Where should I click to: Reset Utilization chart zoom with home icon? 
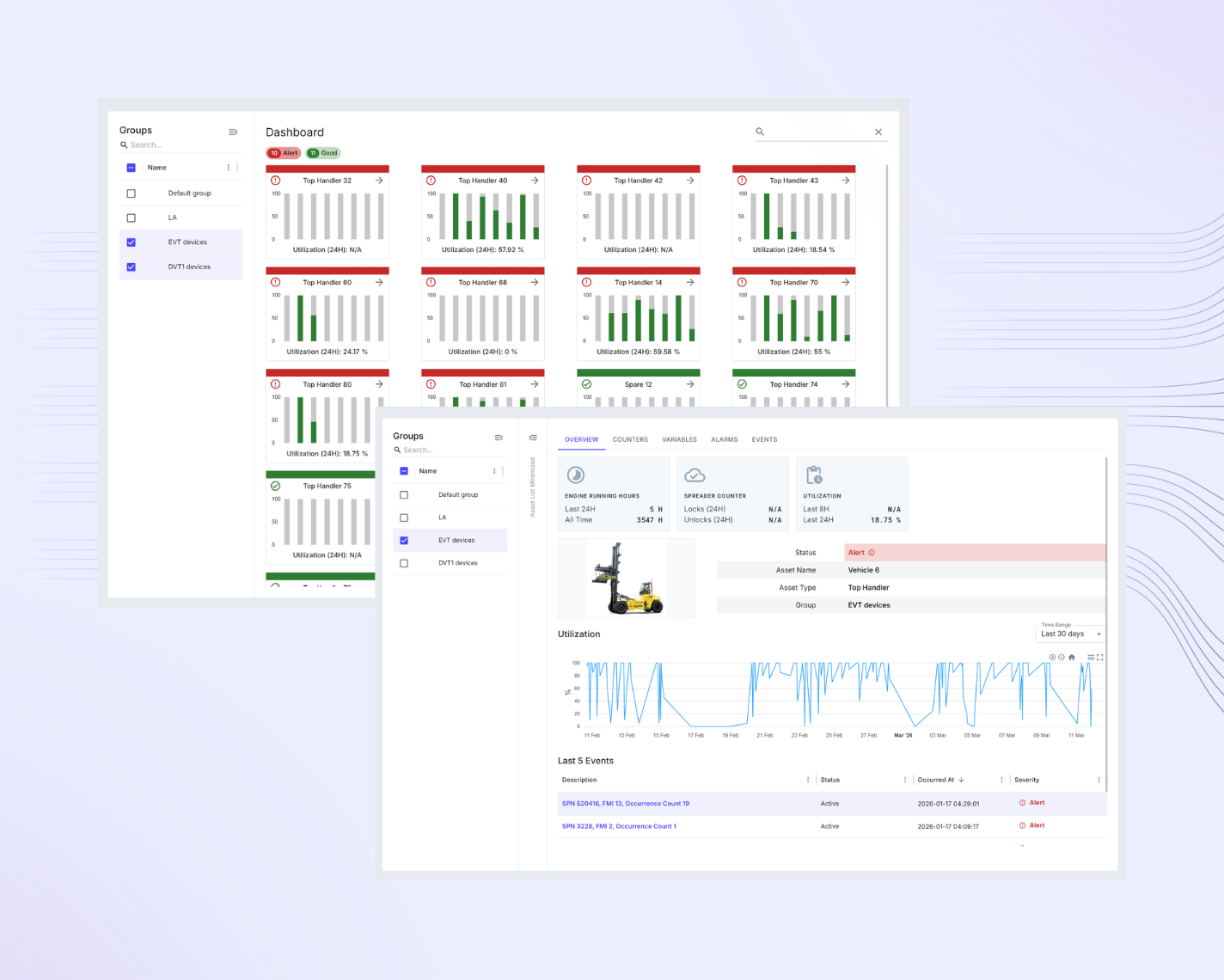(1072, 658)
